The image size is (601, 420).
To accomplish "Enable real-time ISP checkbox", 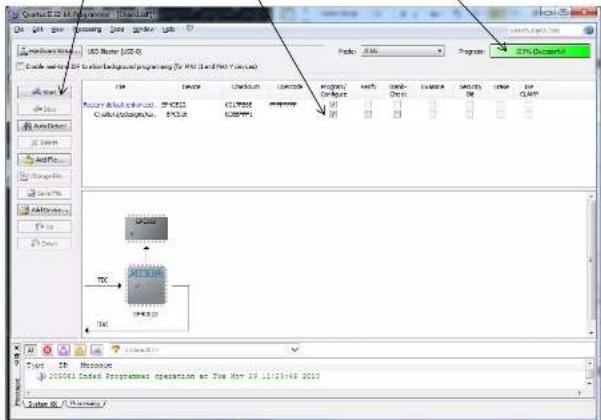I will tap(20, 66).
